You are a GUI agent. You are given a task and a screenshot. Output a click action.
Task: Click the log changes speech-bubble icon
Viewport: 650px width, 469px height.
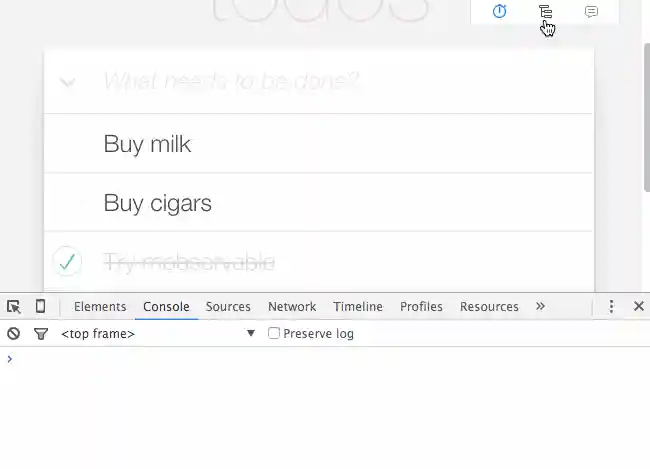point(591,11)
